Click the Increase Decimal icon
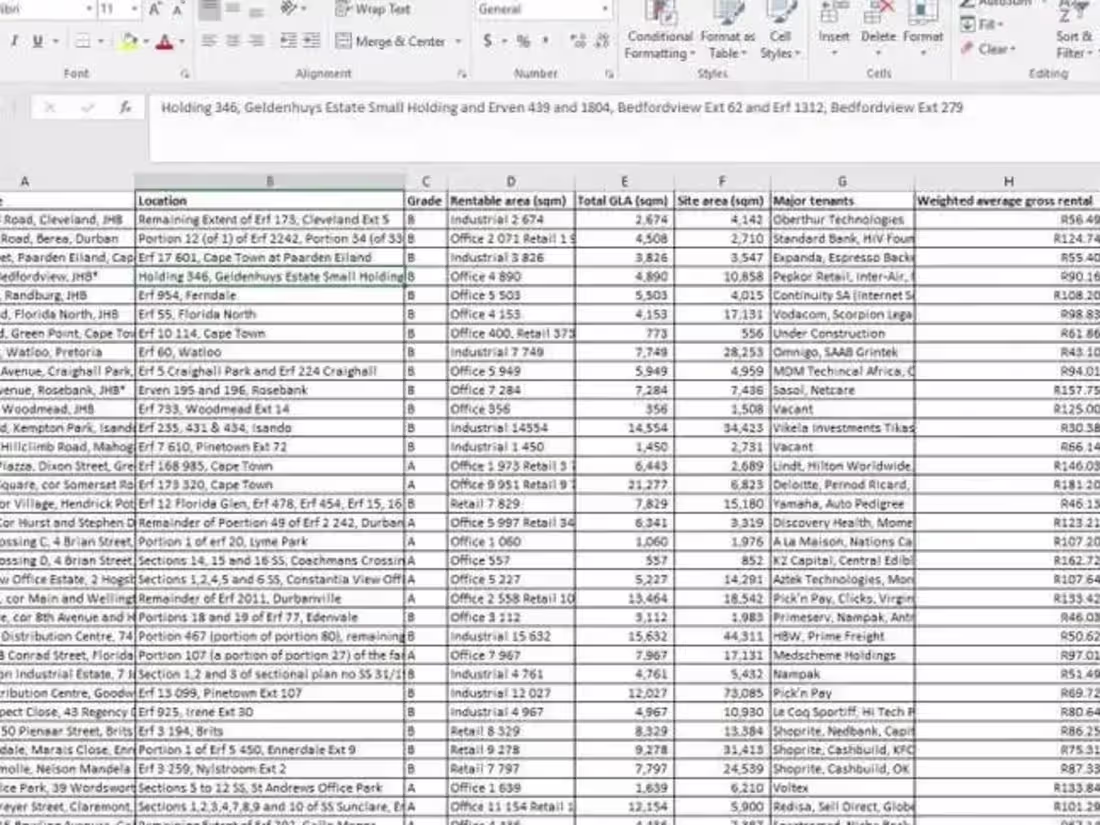The image size is (1100, 825). [x=578, y=42]
